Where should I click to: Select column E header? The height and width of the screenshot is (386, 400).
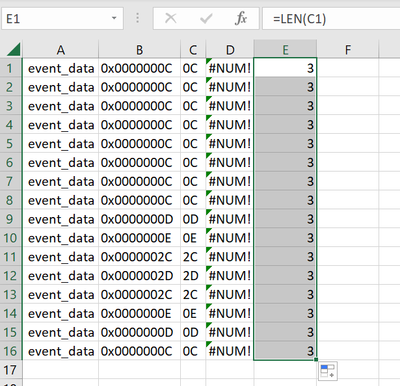point(285,50)
